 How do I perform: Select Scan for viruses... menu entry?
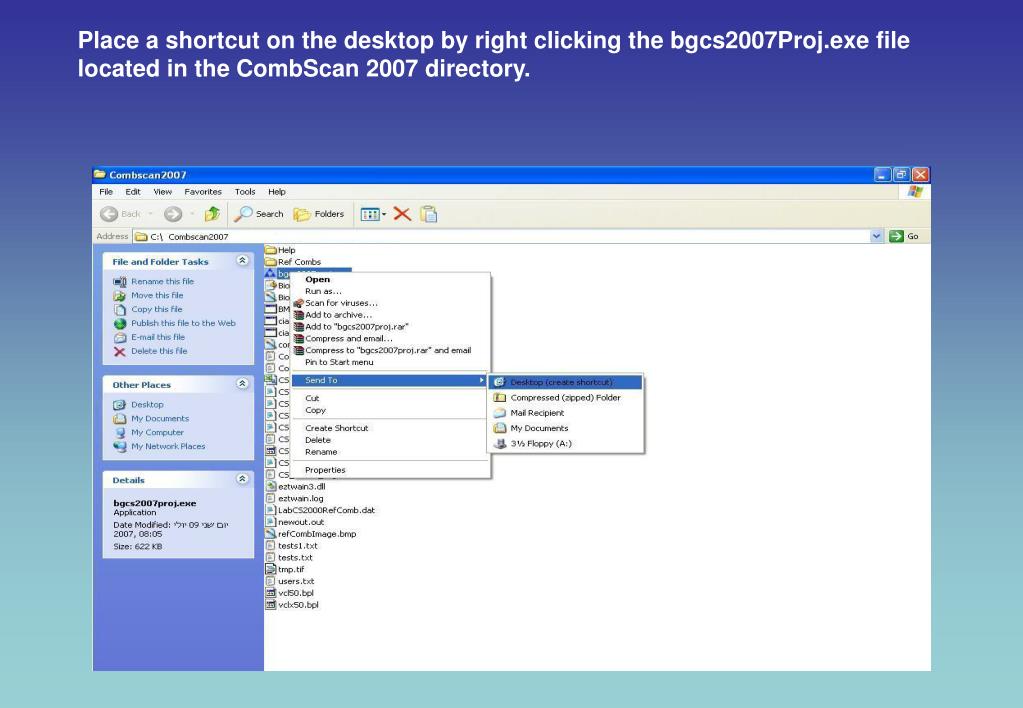coord(390,303)
